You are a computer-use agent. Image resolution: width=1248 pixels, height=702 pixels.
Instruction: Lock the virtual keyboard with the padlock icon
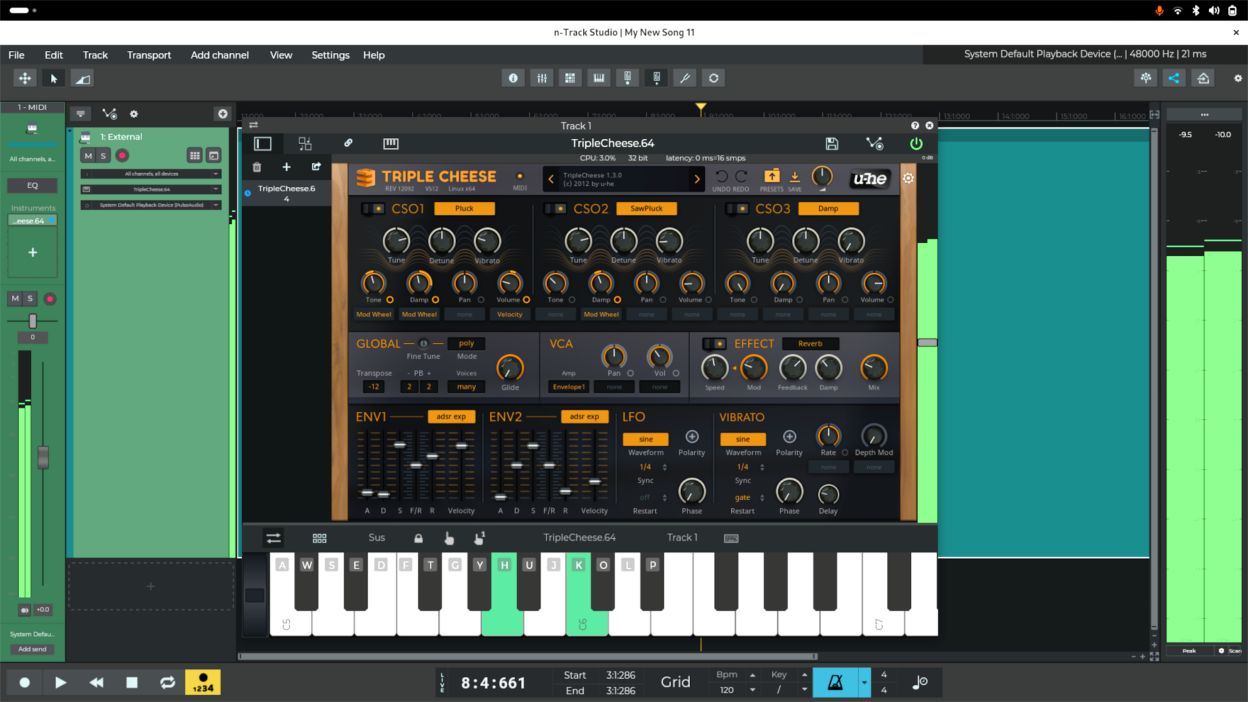[x=418, y=538]
